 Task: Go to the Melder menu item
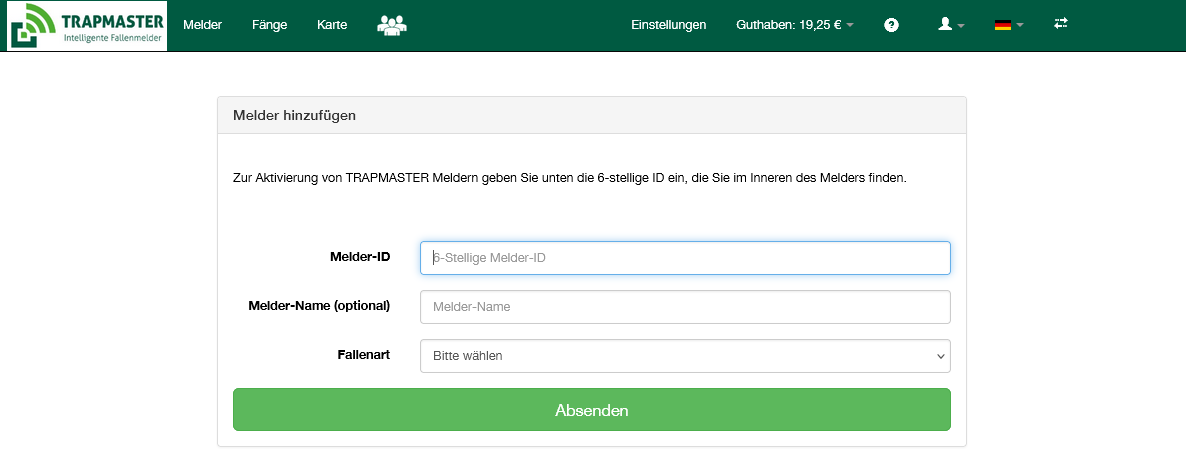[203, 25]
